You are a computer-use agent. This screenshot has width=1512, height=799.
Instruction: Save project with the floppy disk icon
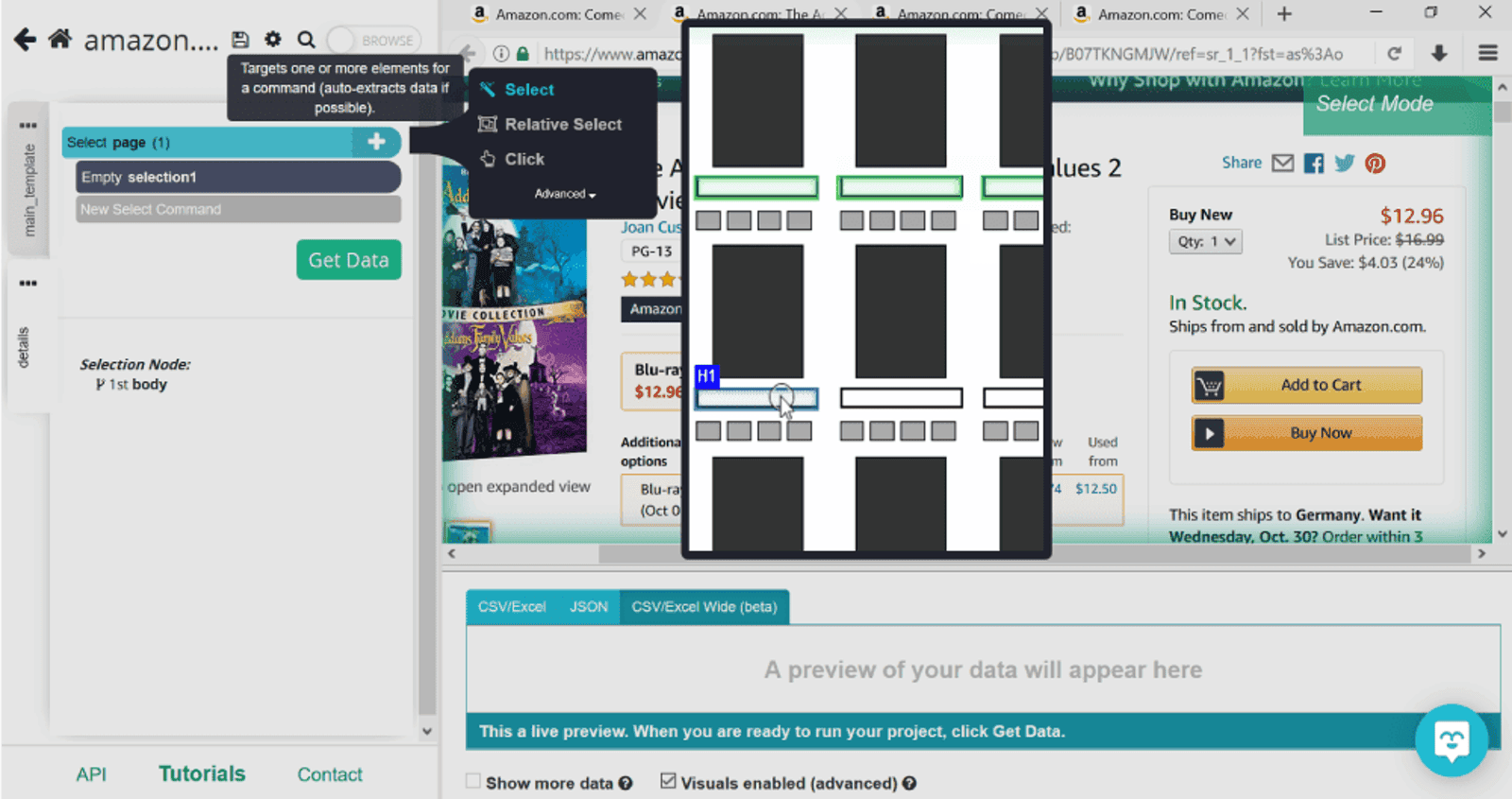240,40
